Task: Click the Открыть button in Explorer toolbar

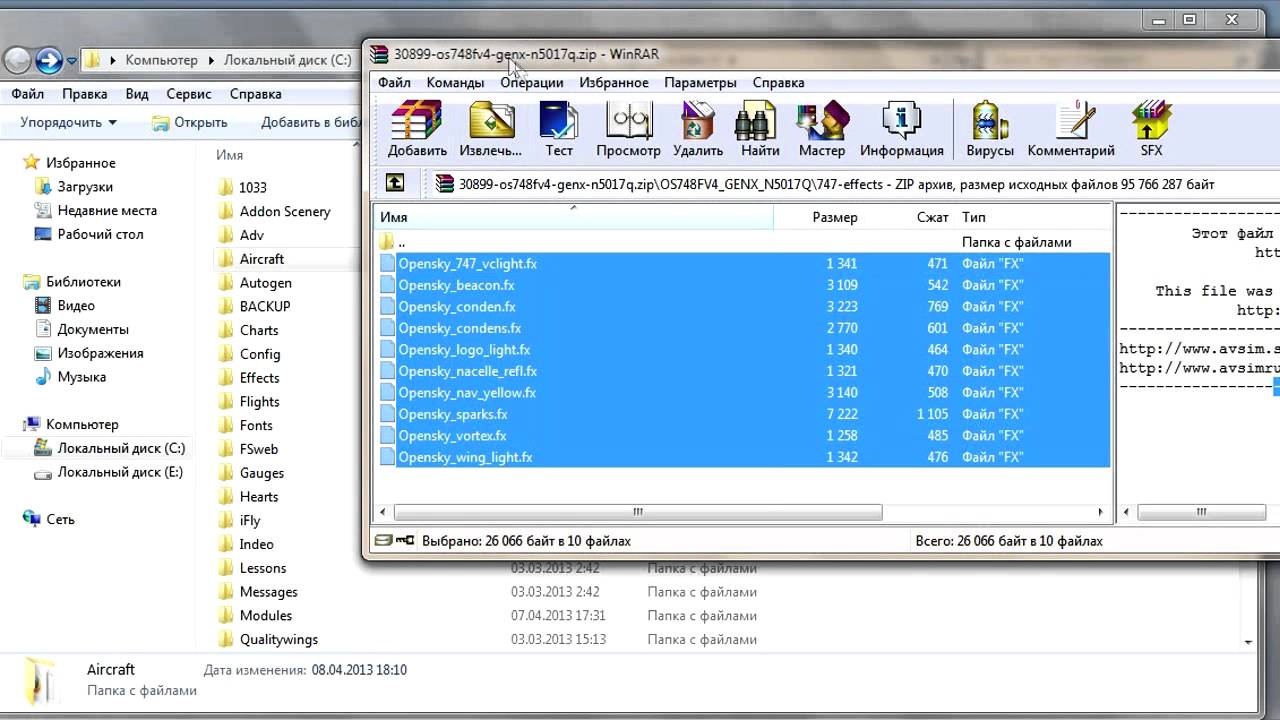Action: 189,122
